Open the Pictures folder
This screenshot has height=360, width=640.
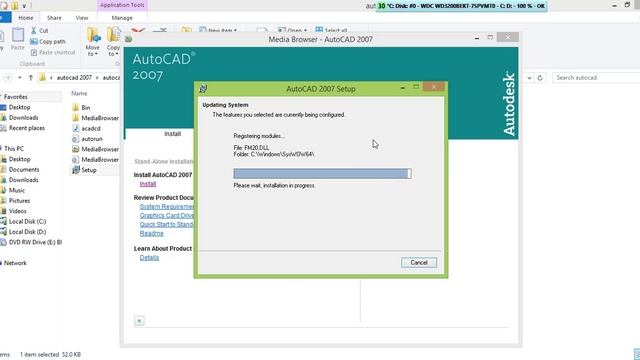click(x=19, y=201)
